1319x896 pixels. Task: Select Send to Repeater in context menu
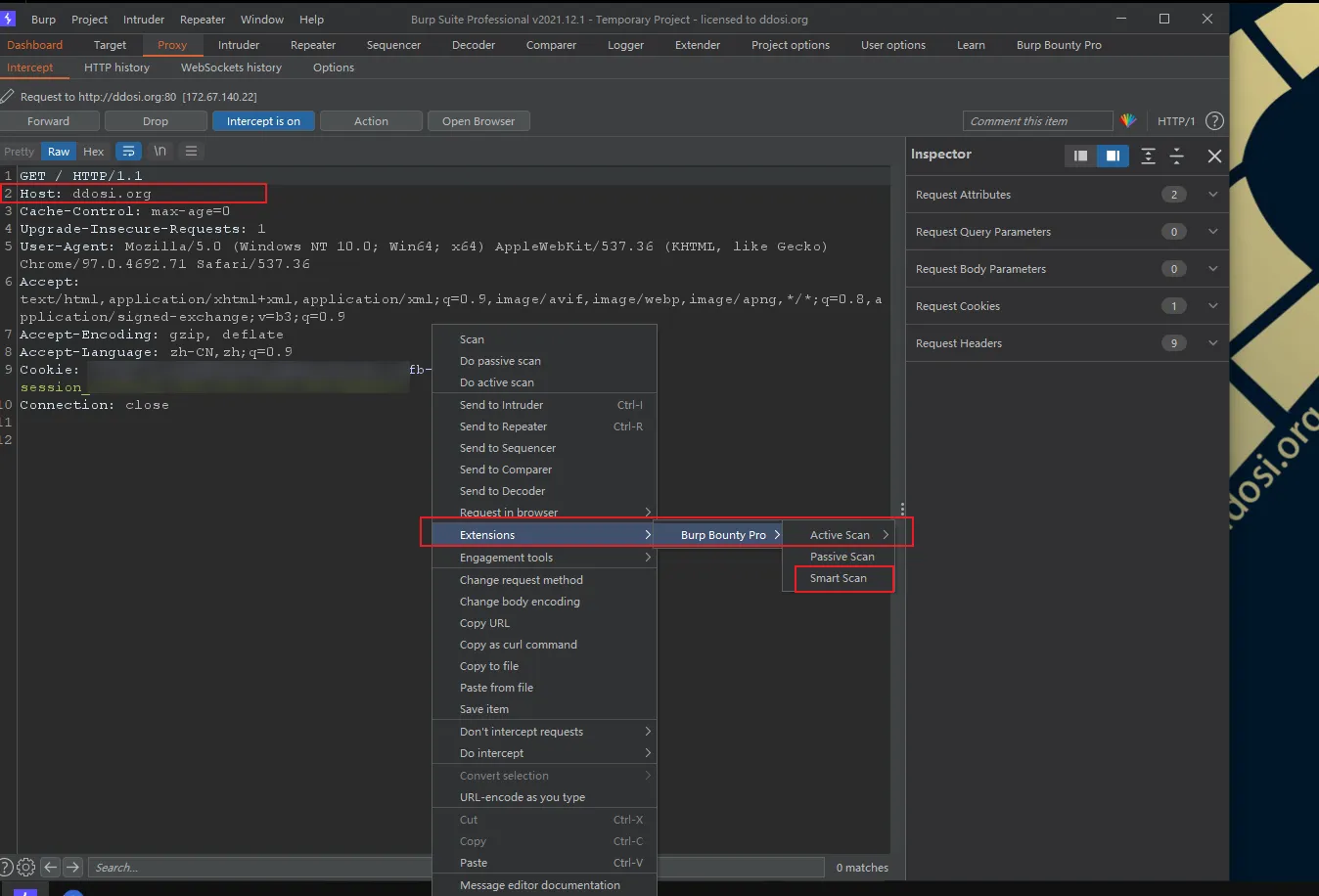click(503, 426)
